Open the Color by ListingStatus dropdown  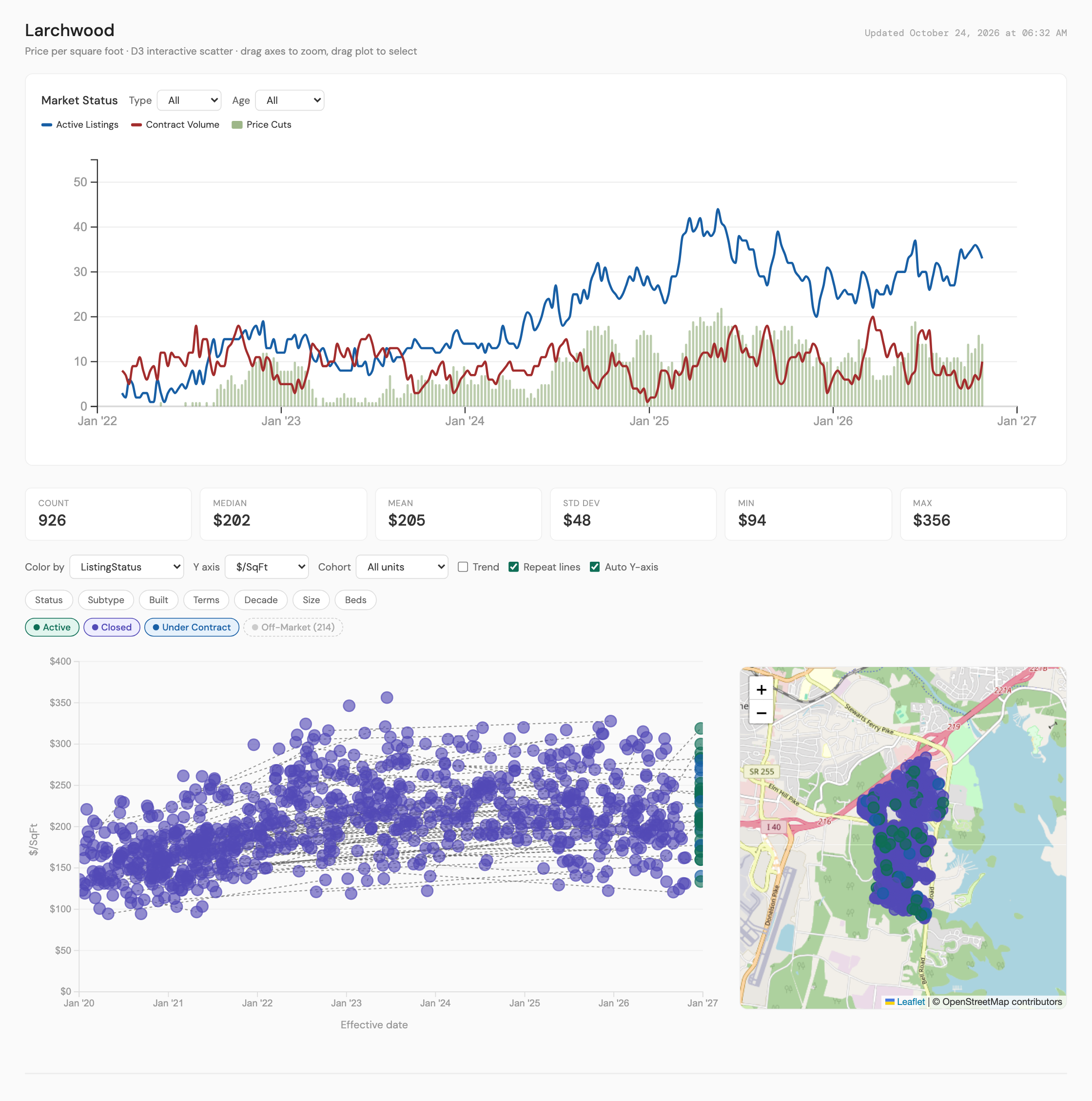126,567
